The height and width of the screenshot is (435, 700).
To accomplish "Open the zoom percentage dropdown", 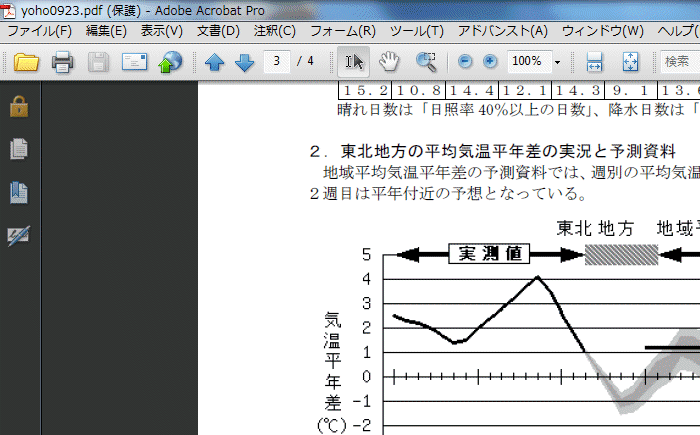I will pyautogui.click(x=557, y=63).
